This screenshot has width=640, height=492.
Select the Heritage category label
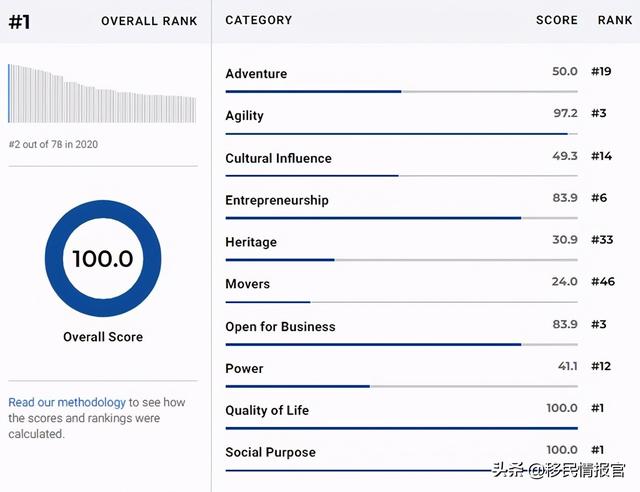[x=251, y=242]
